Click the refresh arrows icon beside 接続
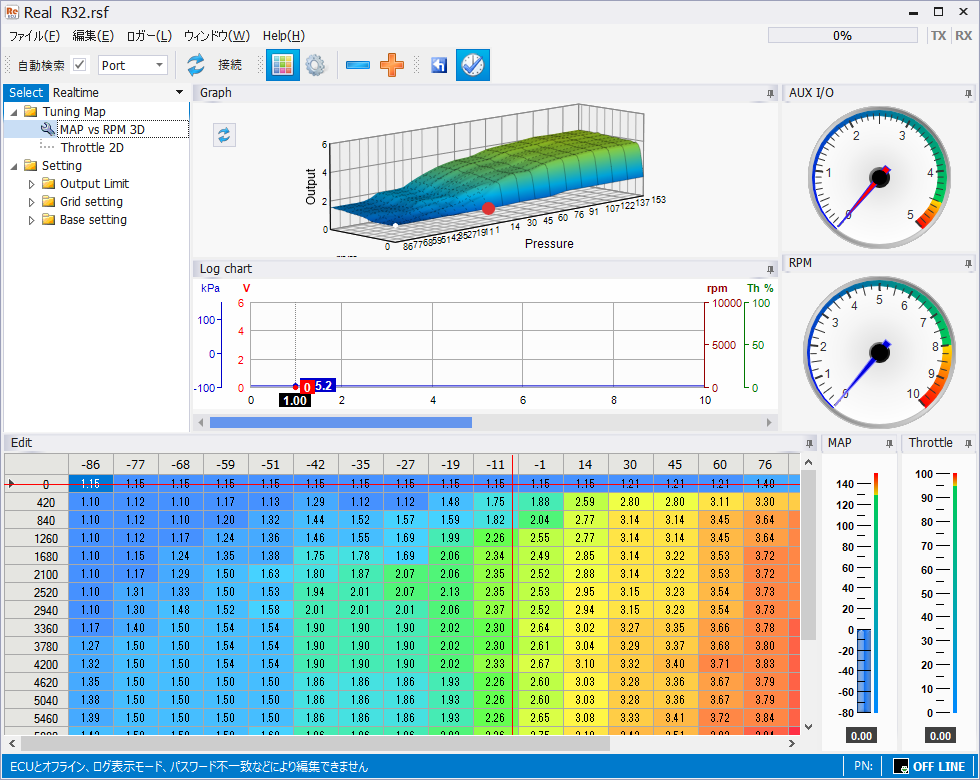This screenshot has width=980, height=780. pos(196,65)
